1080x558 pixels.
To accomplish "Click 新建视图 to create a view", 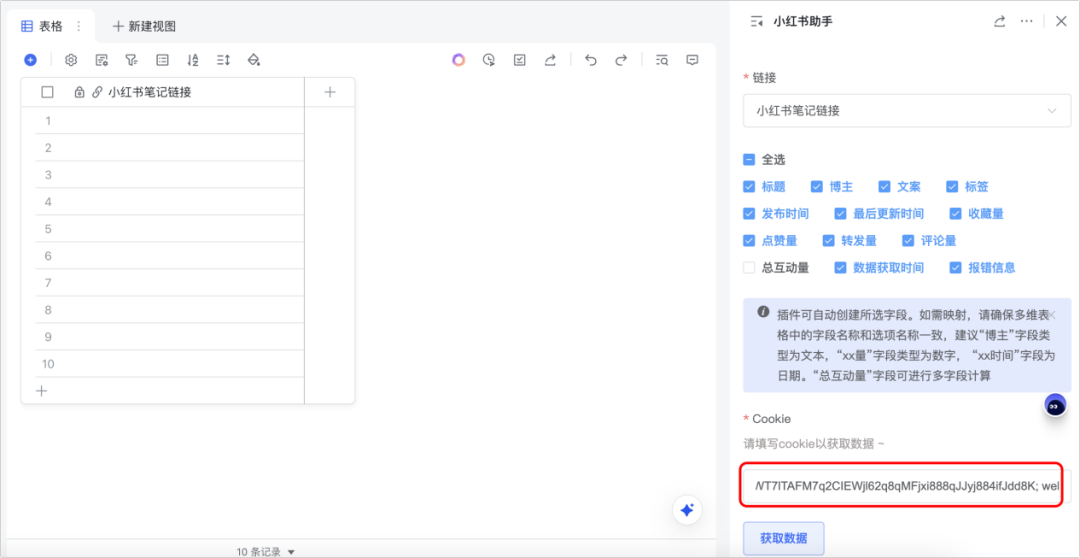I will pos(145,26).
